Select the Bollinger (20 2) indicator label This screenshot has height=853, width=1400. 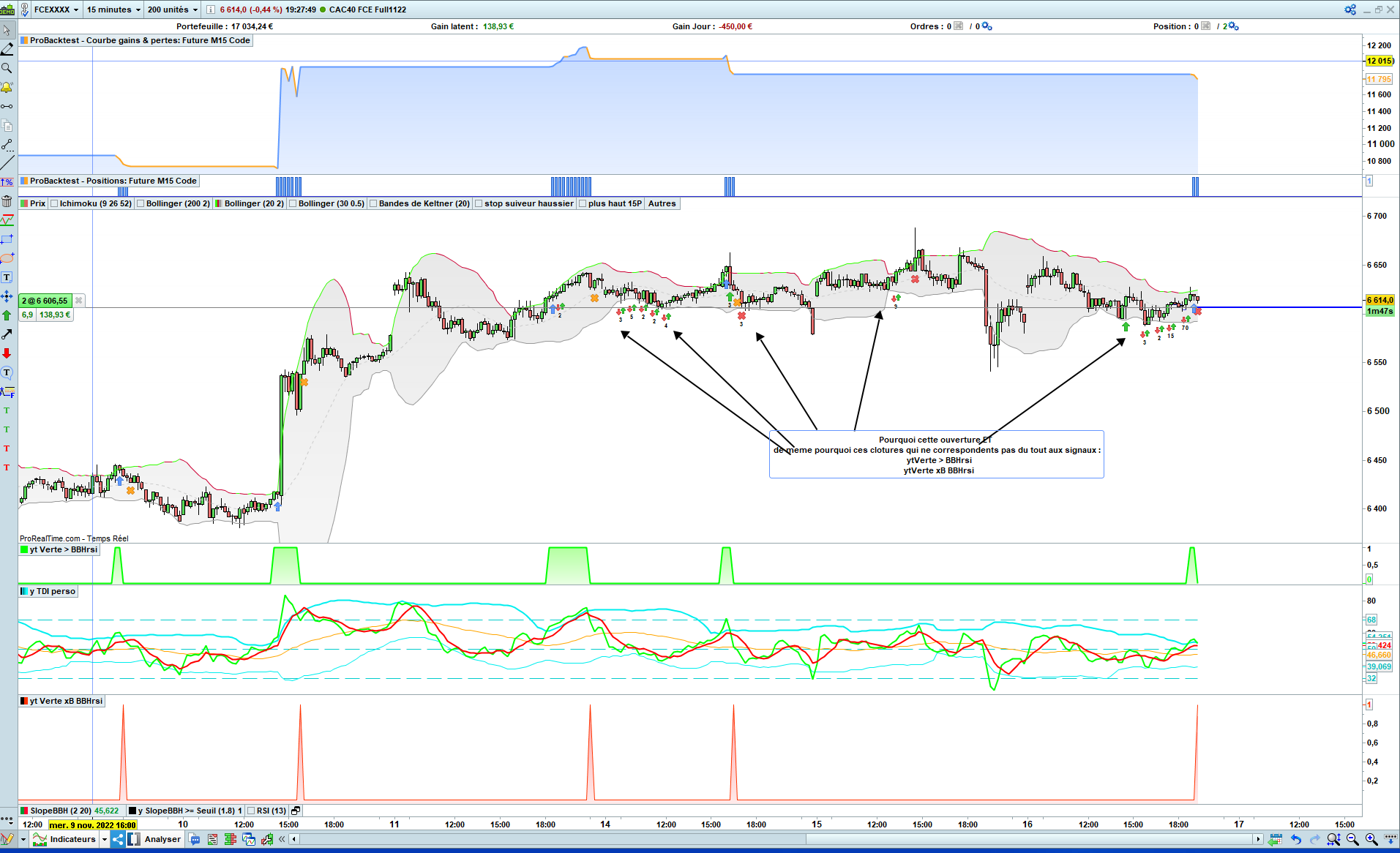pyautogui.click(x=249, y=204)
